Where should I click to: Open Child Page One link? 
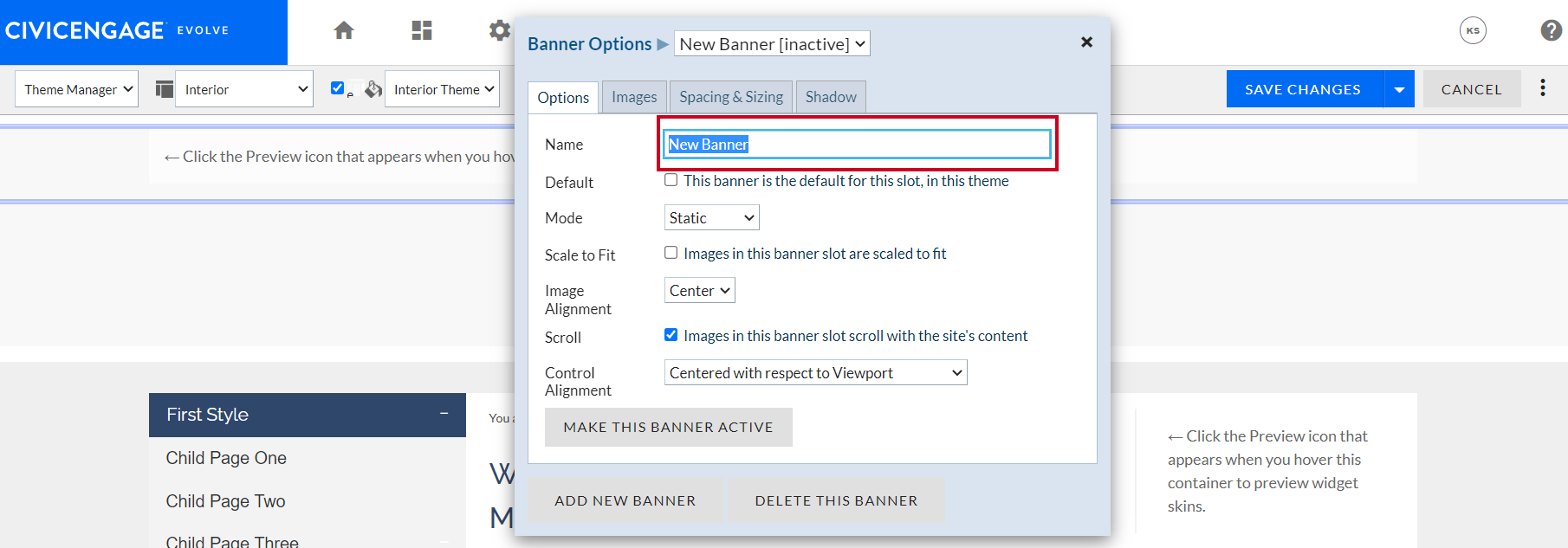[x=226, y=458]
